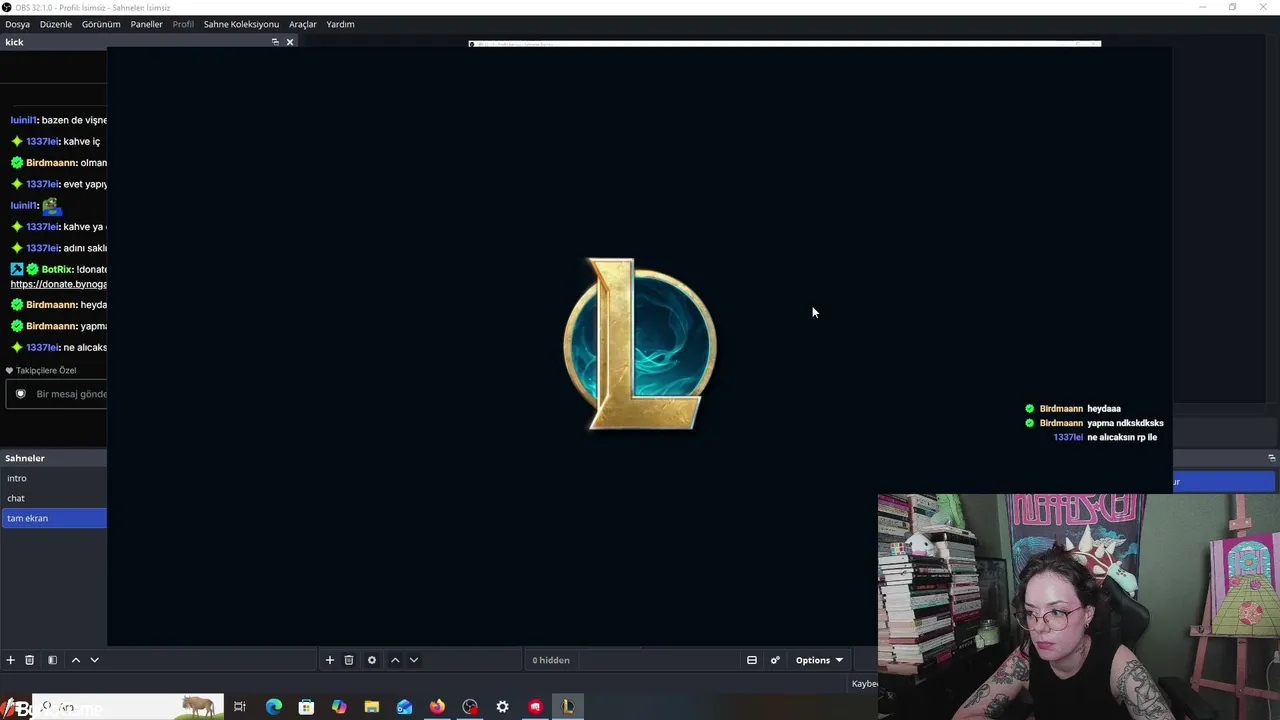Switch to Firefox on the taskbar
The height and width of the screenshot is (720, 1280).
(x=437, y=707)
